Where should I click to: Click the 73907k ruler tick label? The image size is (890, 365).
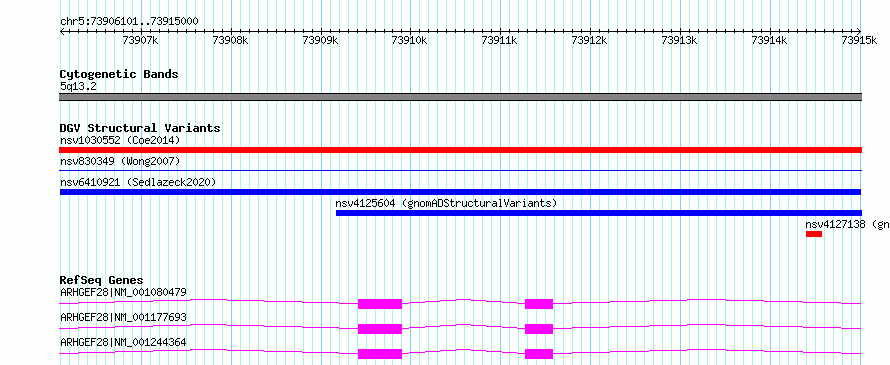[x=140, y=40]
